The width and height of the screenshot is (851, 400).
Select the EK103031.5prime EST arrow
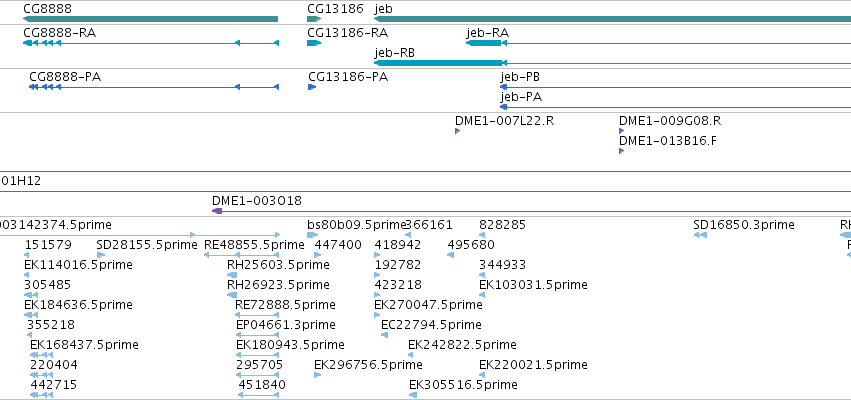482,295
